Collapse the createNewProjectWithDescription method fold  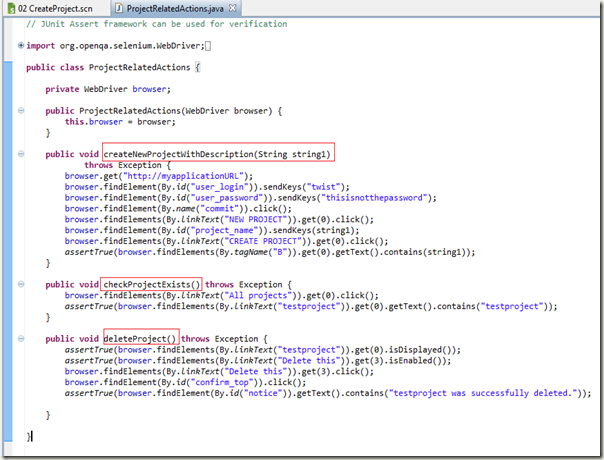point(21,154)
